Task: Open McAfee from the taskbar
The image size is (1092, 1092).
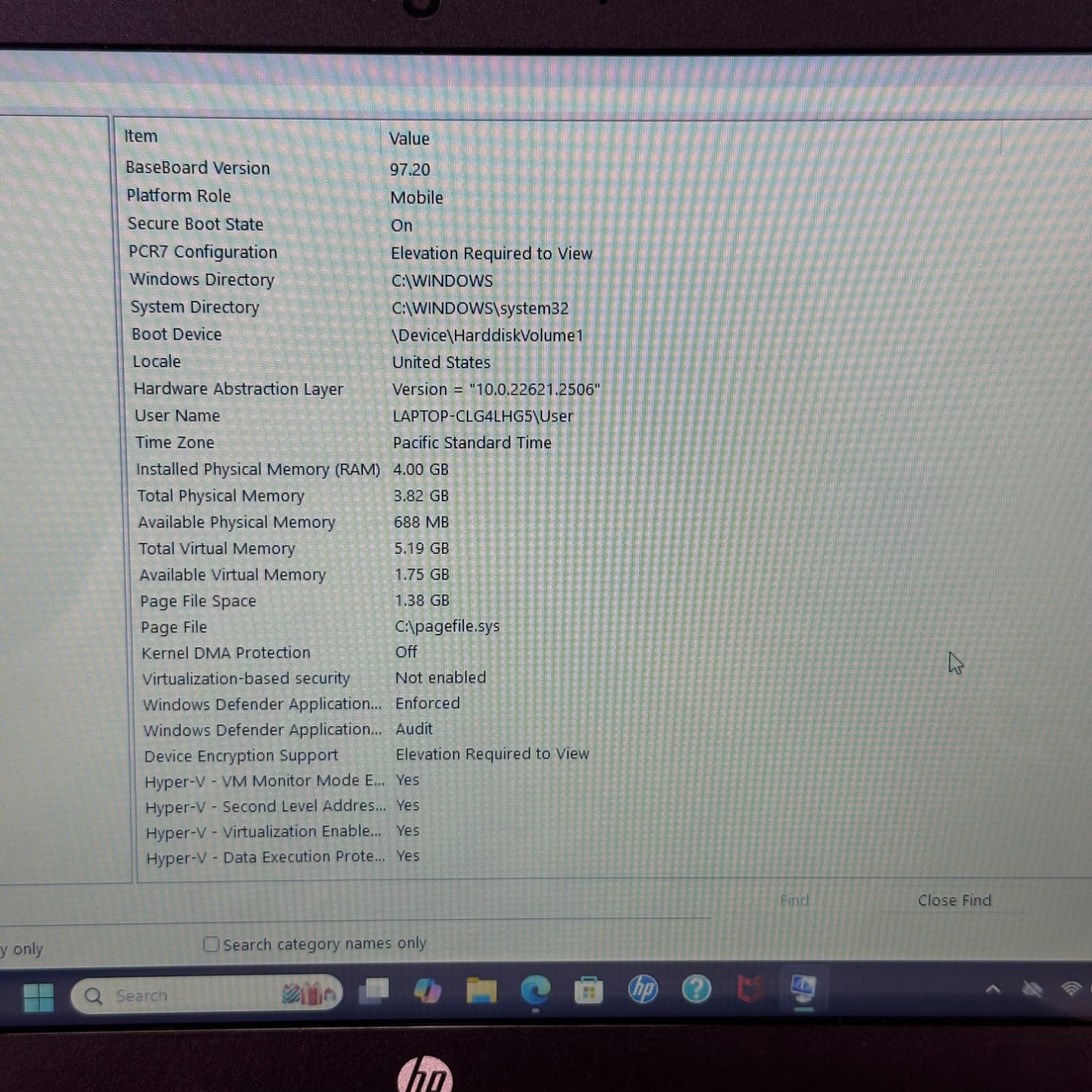Action: 750,989
